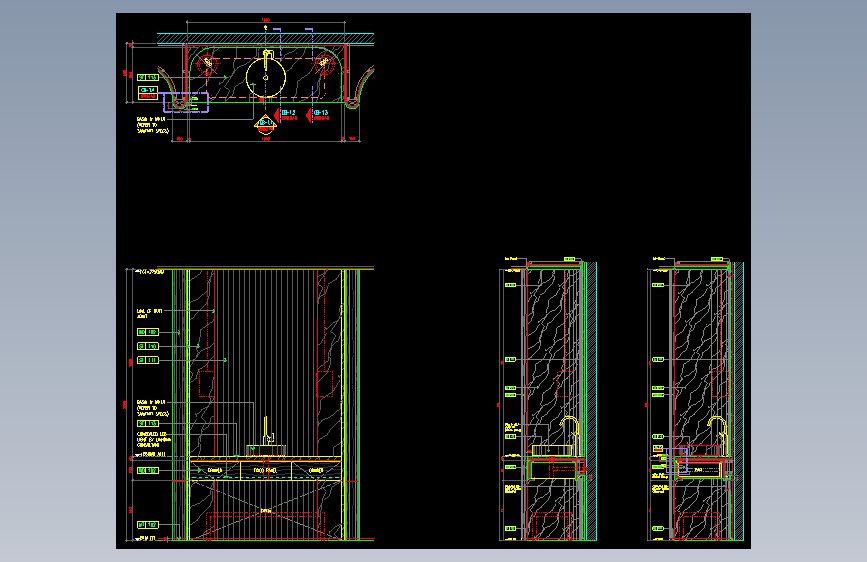Select the hatched wall band atop the plan view
867x562 pixels.
(265, 39)
